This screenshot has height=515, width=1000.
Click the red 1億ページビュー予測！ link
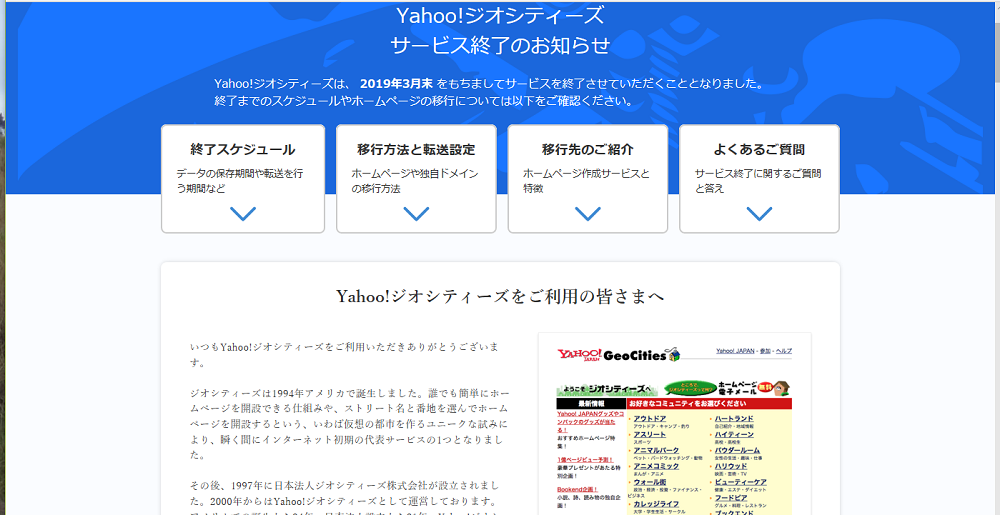[x=585, y=459]
